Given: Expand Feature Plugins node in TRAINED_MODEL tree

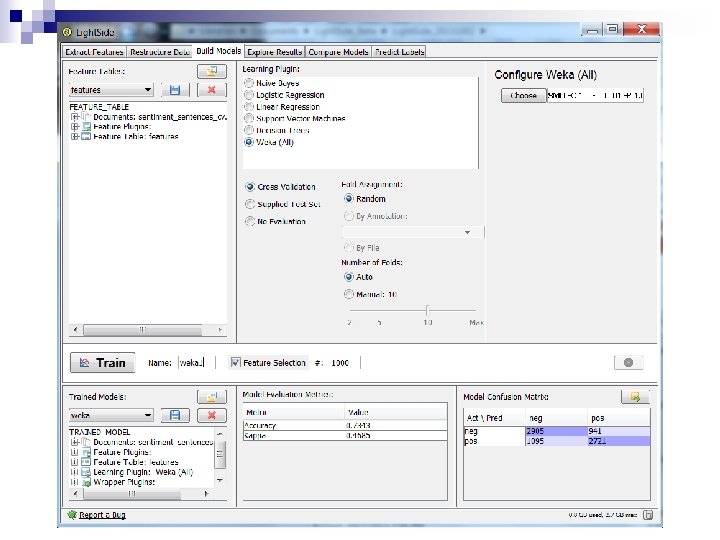Looking at the screenshot, I should click(75, 452).
